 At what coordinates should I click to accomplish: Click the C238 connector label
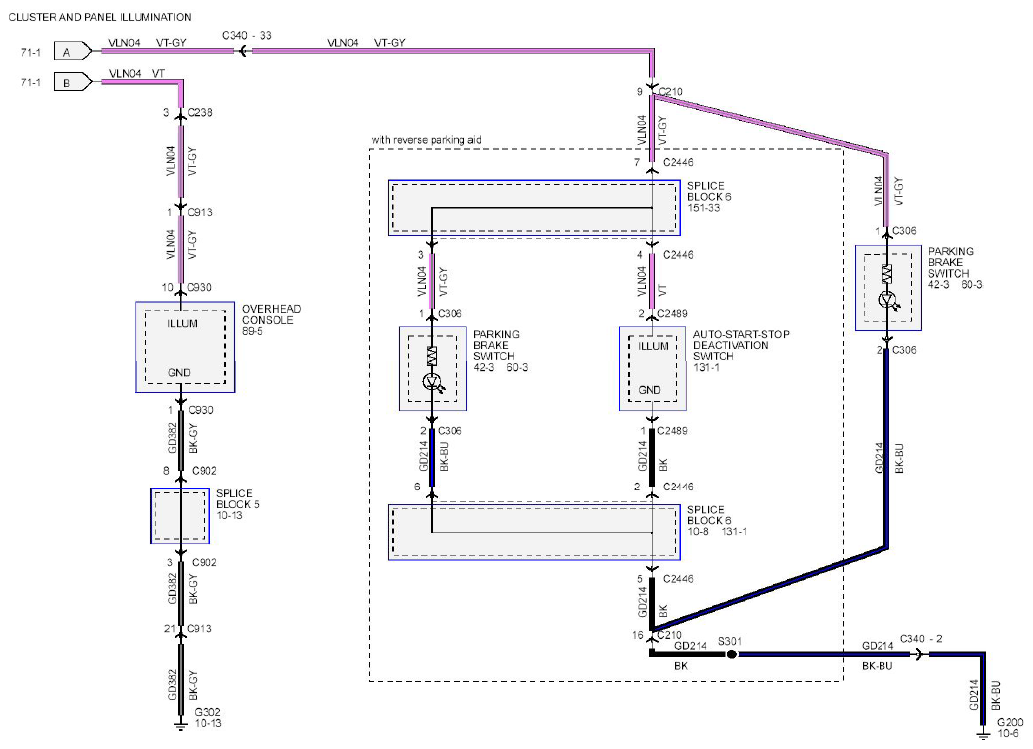[x=200, y=113]
